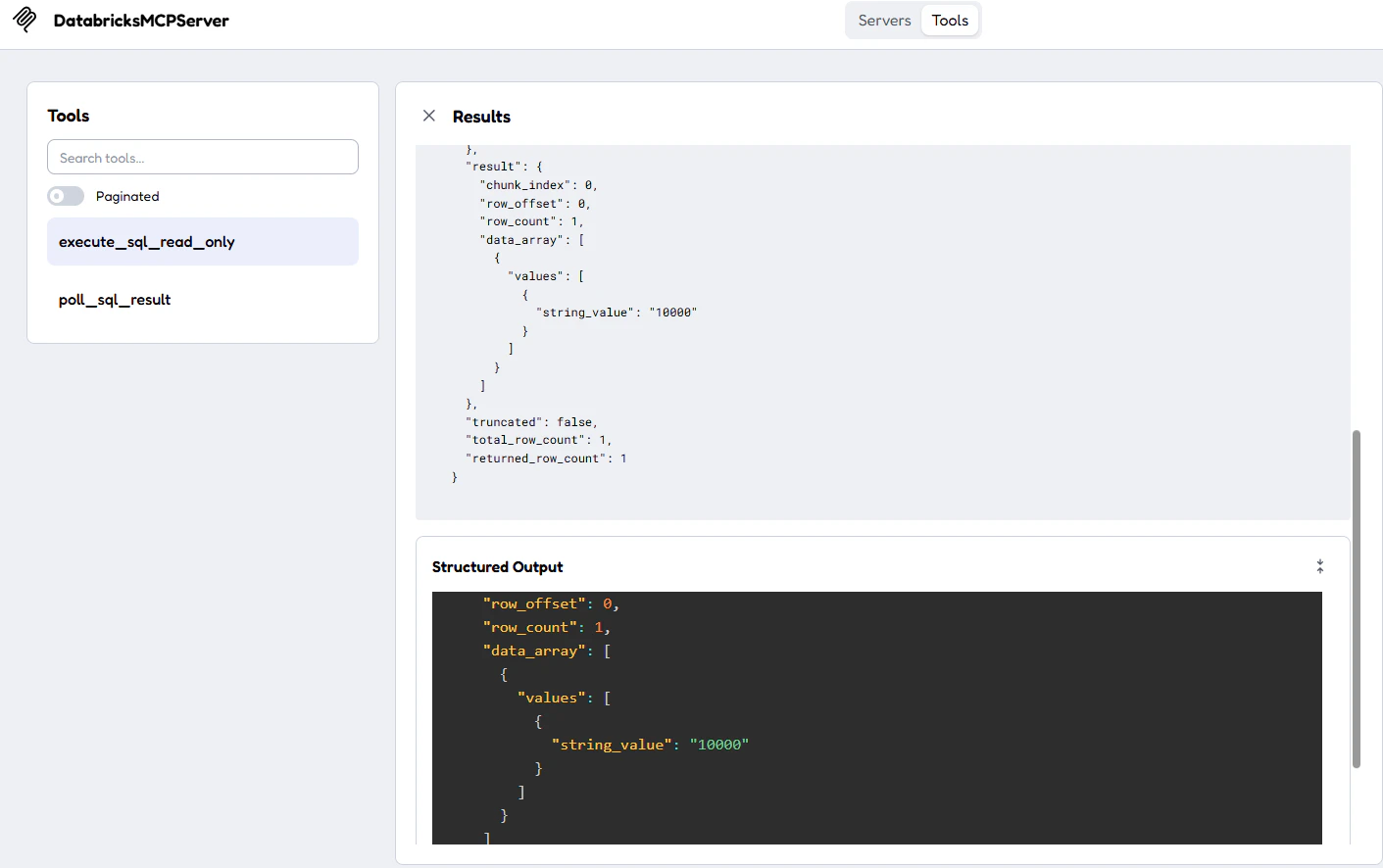Click the "result": { line

click(x=504, y=167)
